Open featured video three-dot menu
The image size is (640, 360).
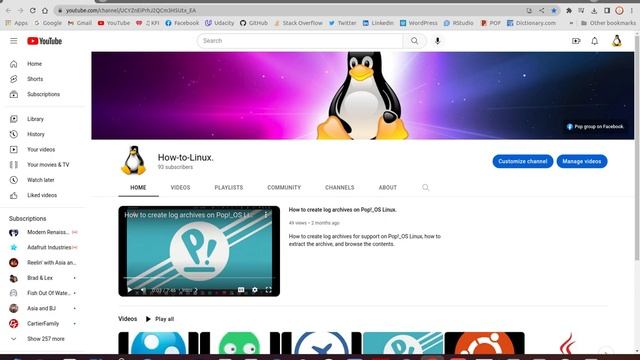(266, 215)
